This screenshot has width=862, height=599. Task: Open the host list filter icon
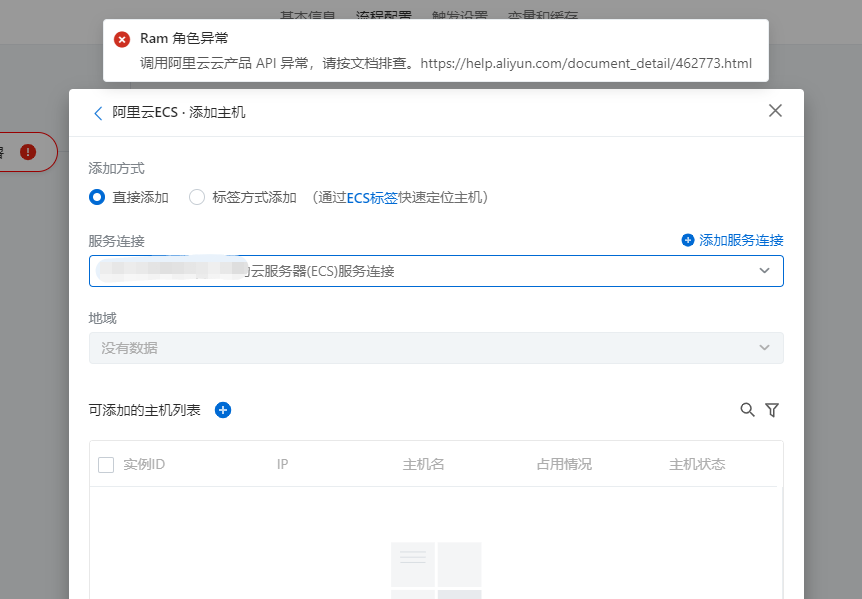coord(772,409)
